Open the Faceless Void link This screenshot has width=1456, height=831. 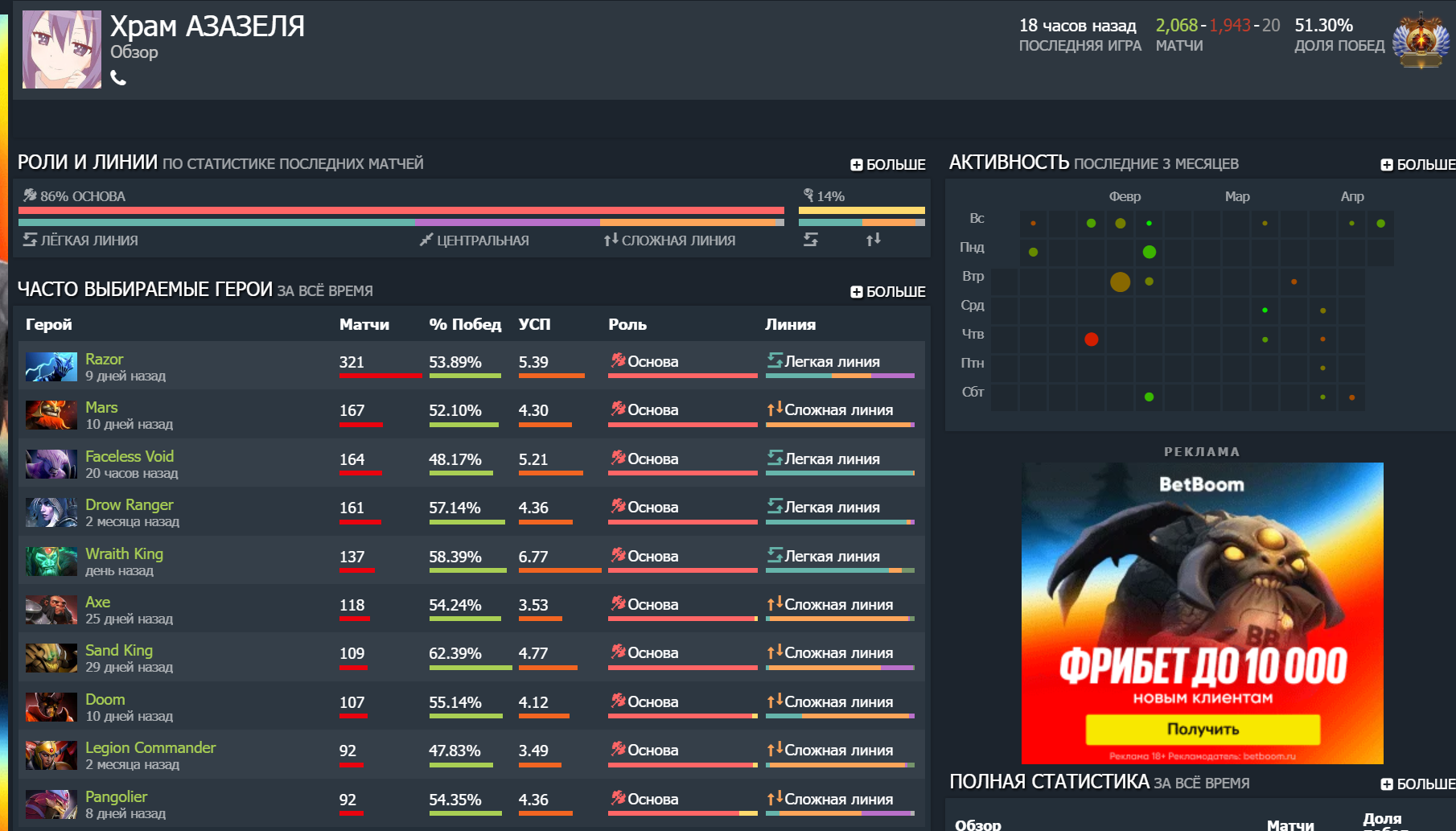(x=130, y=456)
